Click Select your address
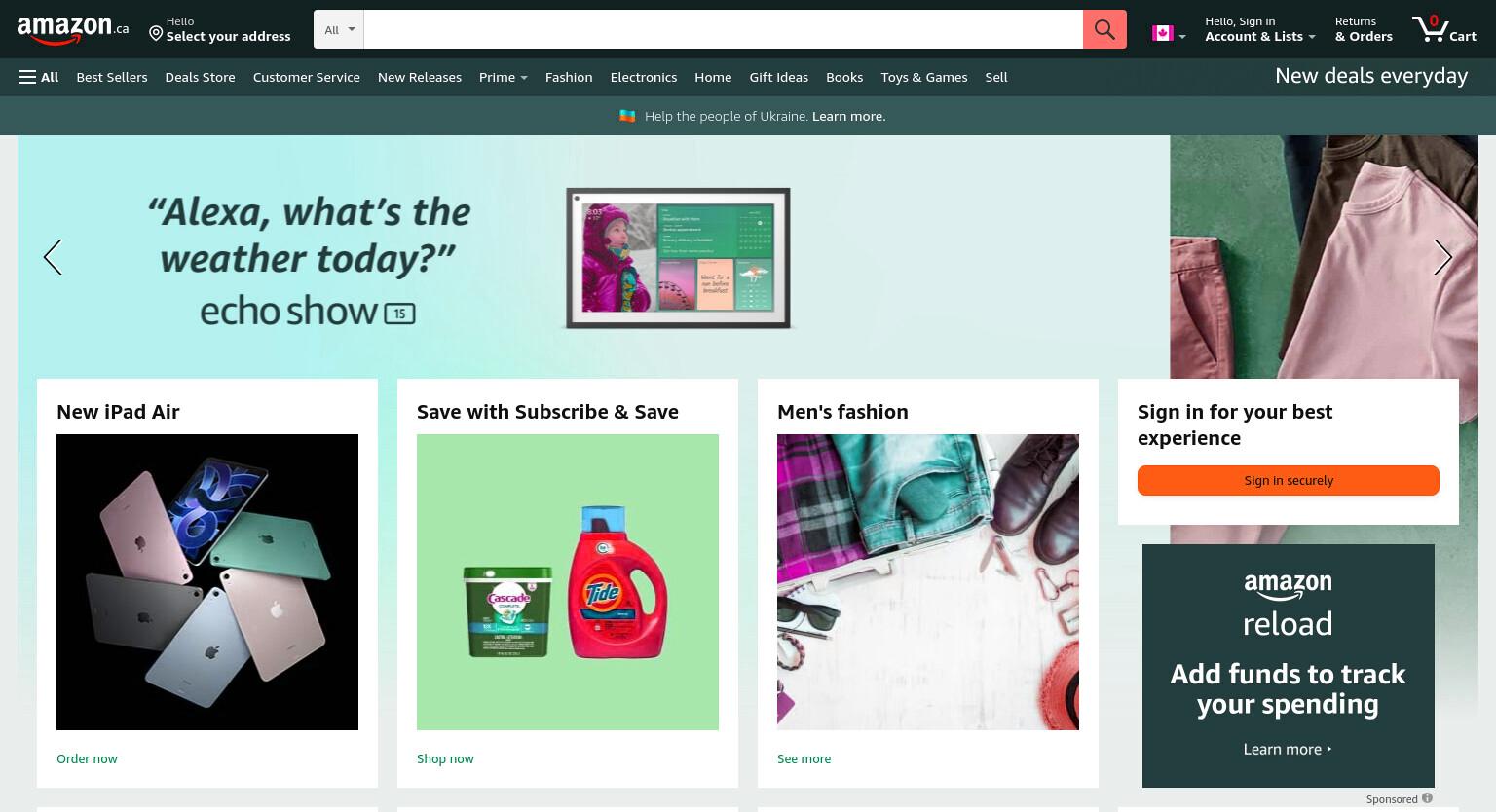The width and height of the screenshot is (1496, 812). tap(228, 37)
